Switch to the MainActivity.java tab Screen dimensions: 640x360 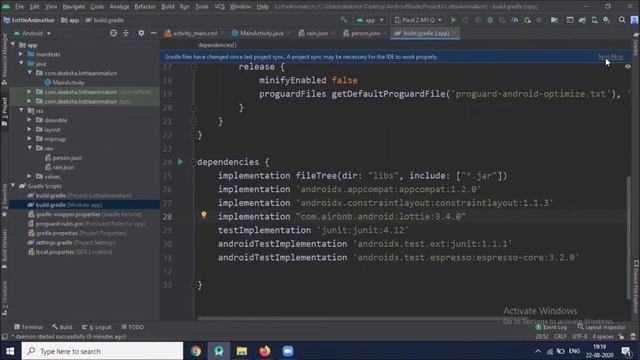coord(260,33)
